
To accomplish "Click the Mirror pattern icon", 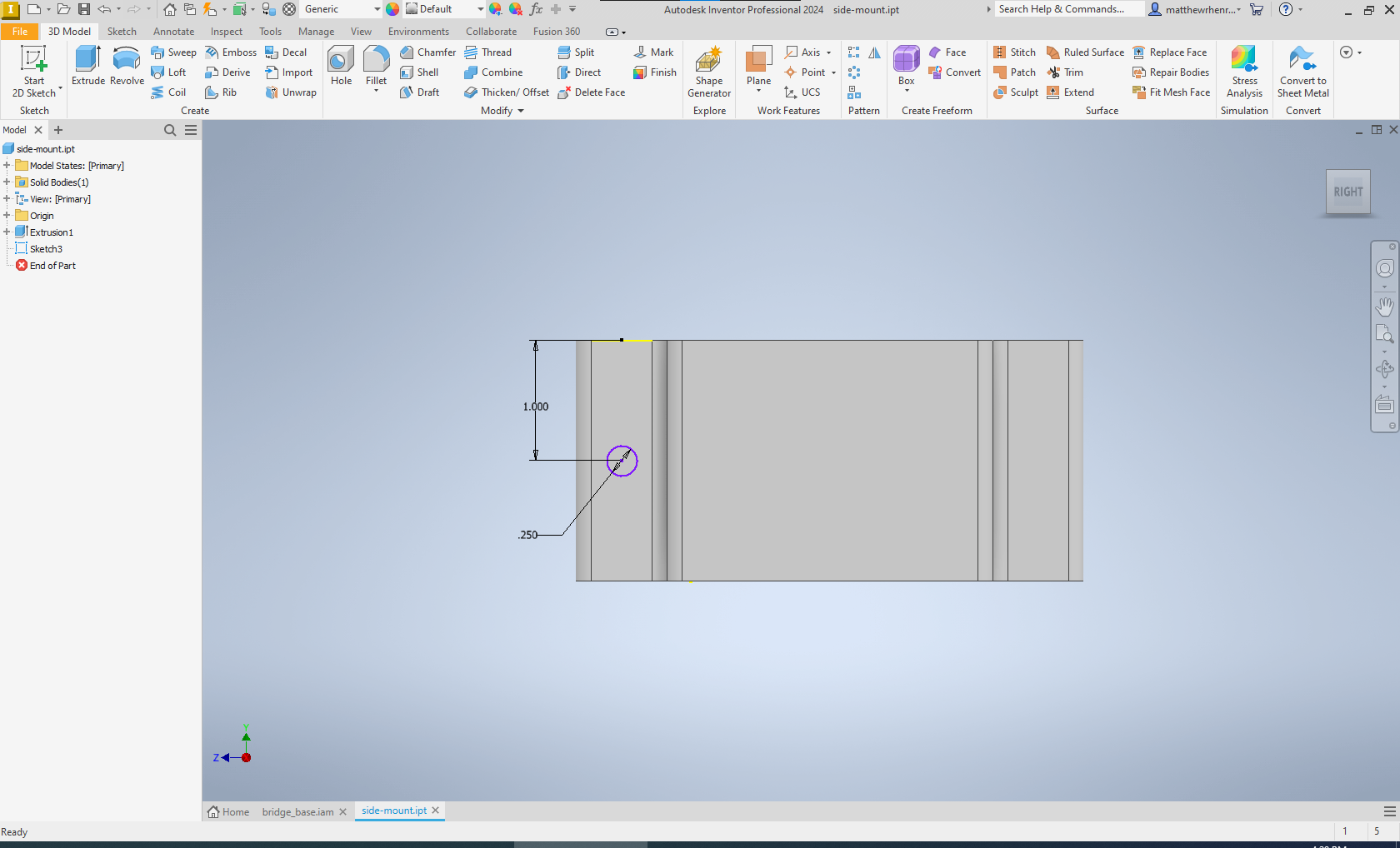I will (x=874, y=52).
